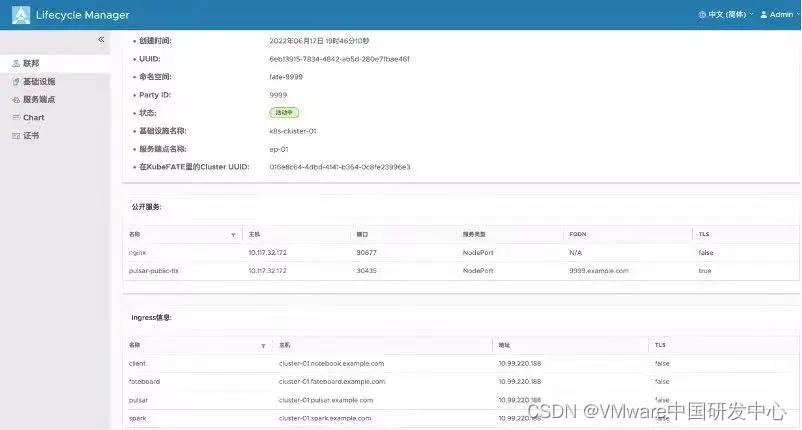Viewport: 802px width, 430px height.
Task: Click the client ingress row name
Action: click(138, 364)
